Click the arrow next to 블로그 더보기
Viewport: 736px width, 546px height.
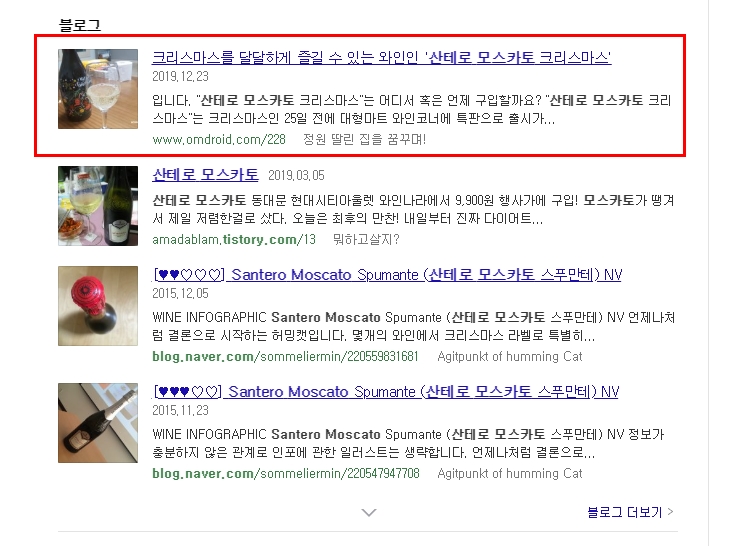point(670,512)
